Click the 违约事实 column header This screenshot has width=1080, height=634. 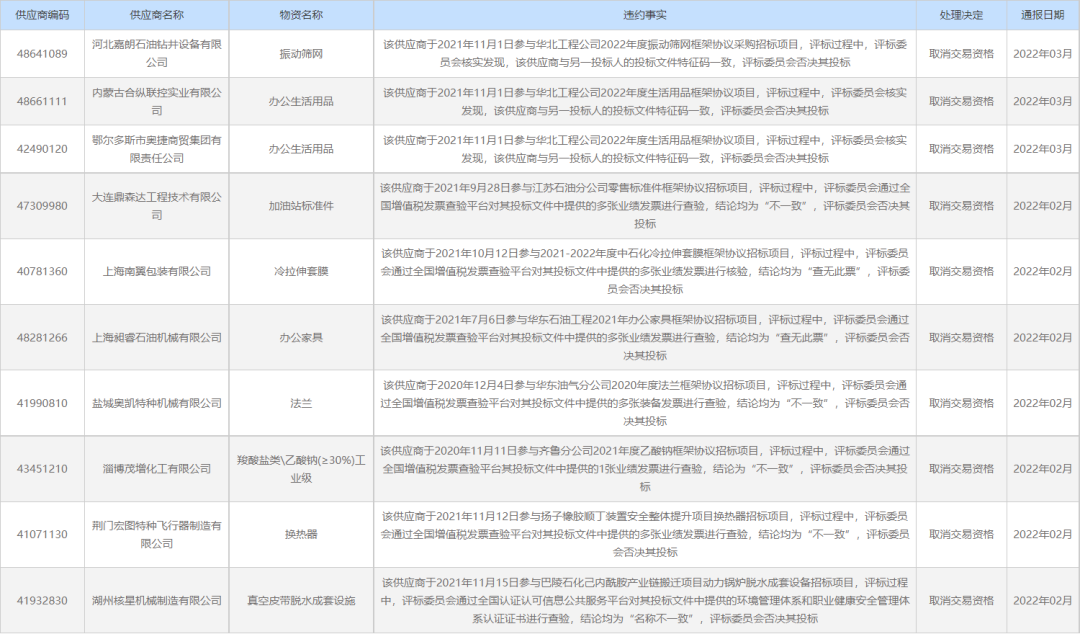click(x=646, y=14)
